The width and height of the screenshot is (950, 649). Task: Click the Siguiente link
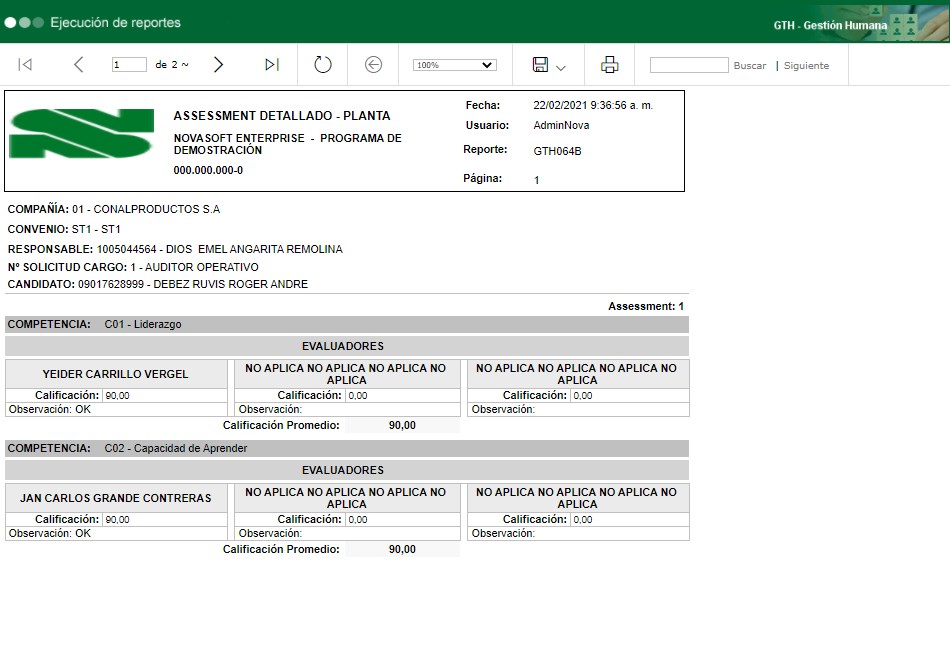point(806,66)
